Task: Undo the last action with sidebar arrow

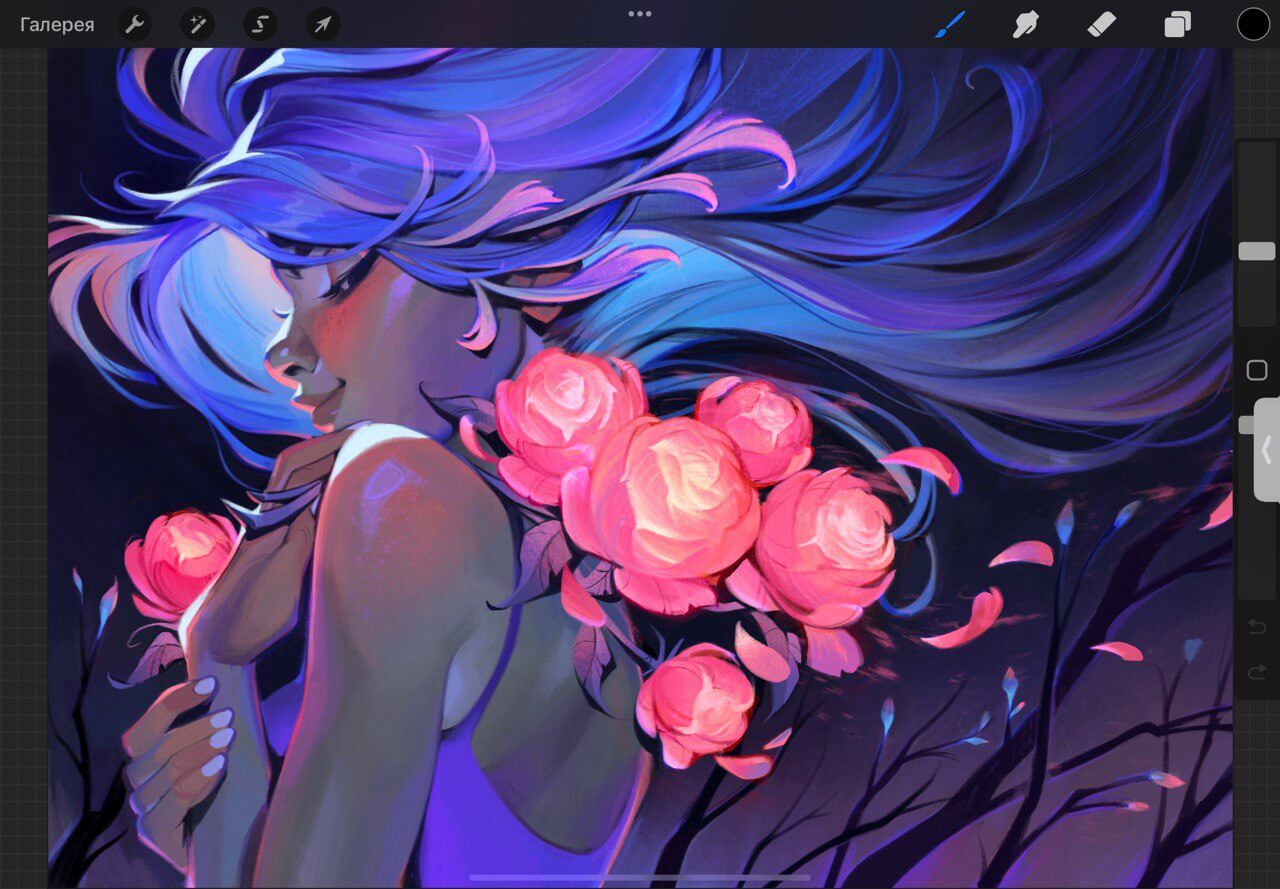Action: click(1257, 627)
